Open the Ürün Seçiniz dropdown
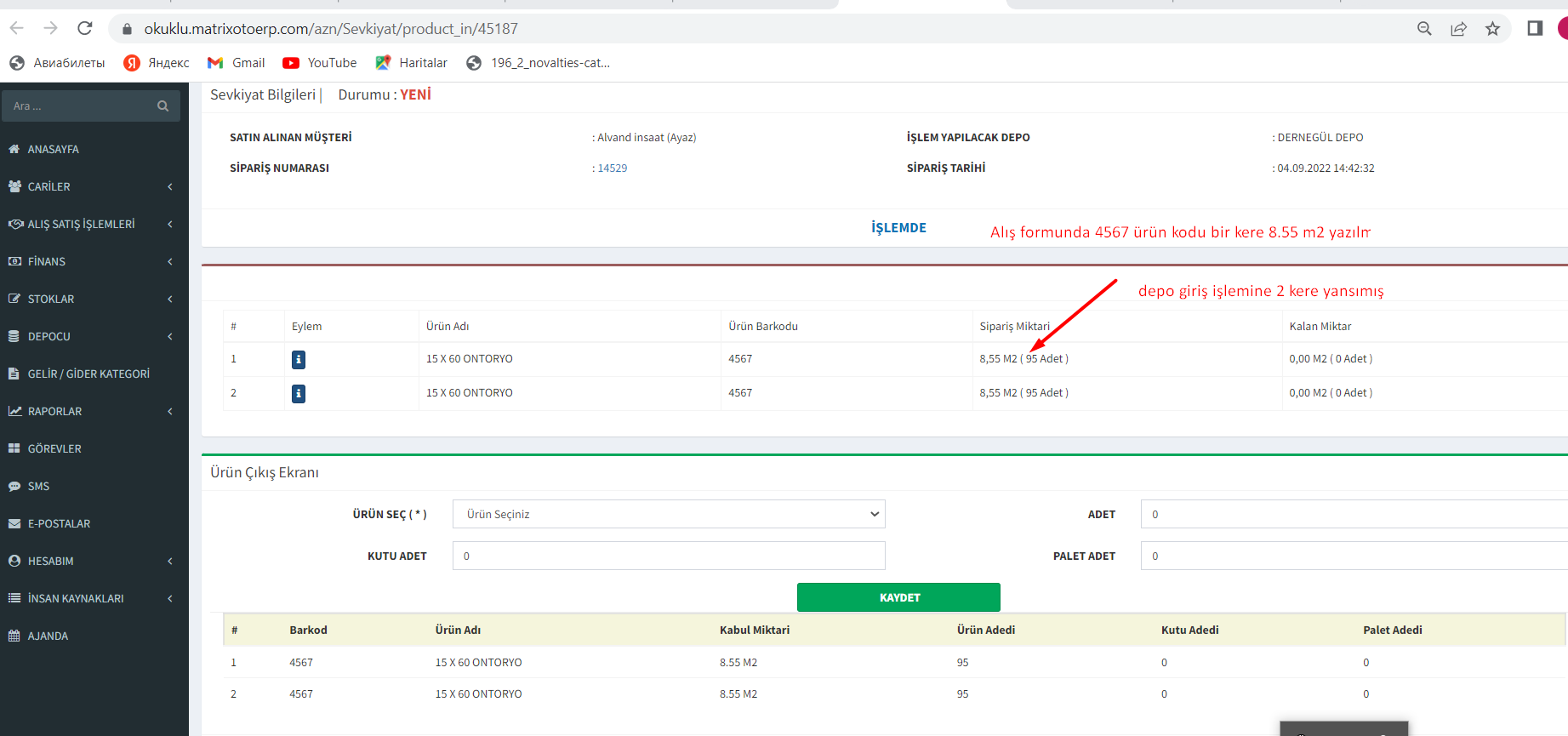1568x736 pixels. [669, 514]
